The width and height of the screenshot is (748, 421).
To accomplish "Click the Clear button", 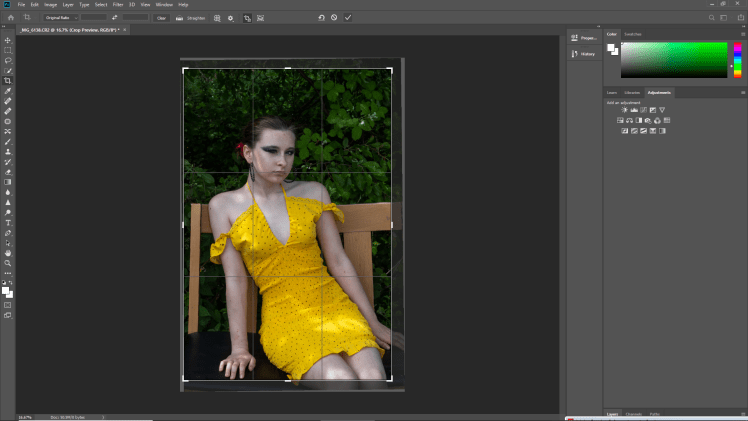I will [161, 18].
